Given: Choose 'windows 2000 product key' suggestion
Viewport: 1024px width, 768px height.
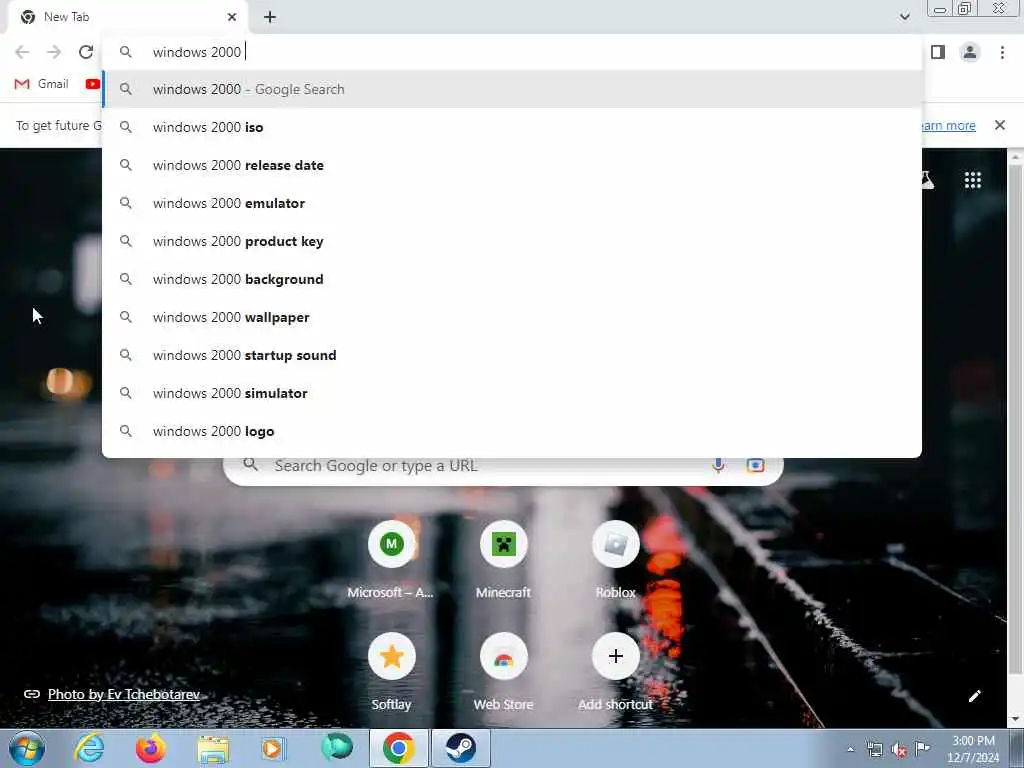Looking at the screenshot, I should click(512, 241).
